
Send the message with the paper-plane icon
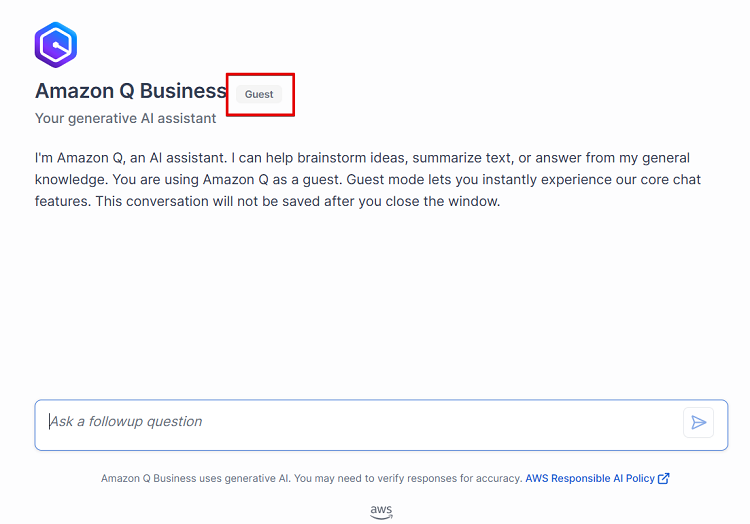pos(698,422)
